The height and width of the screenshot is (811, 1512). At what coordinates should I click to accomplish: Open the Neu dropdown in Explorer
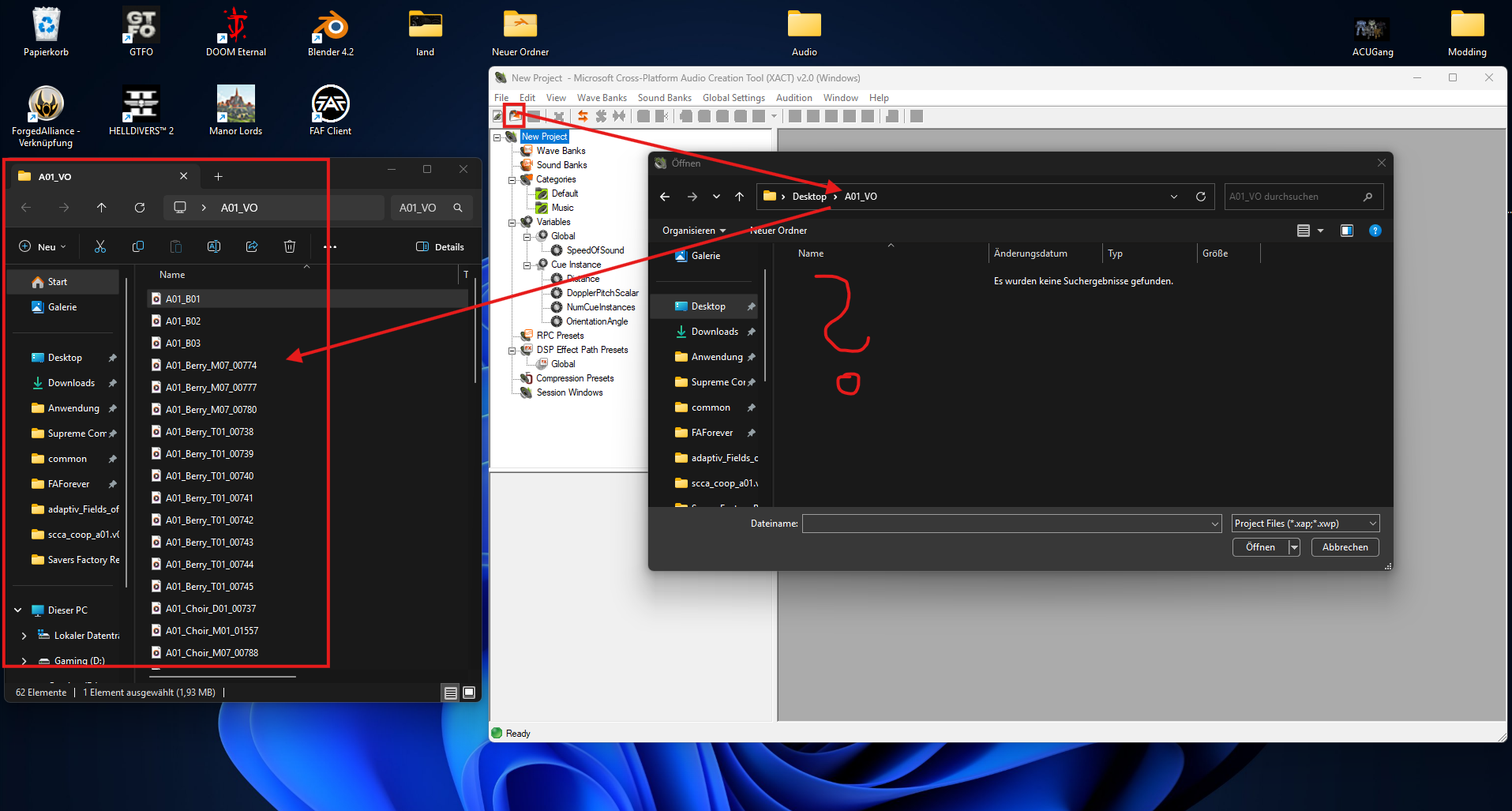click(x=43, y=246)
